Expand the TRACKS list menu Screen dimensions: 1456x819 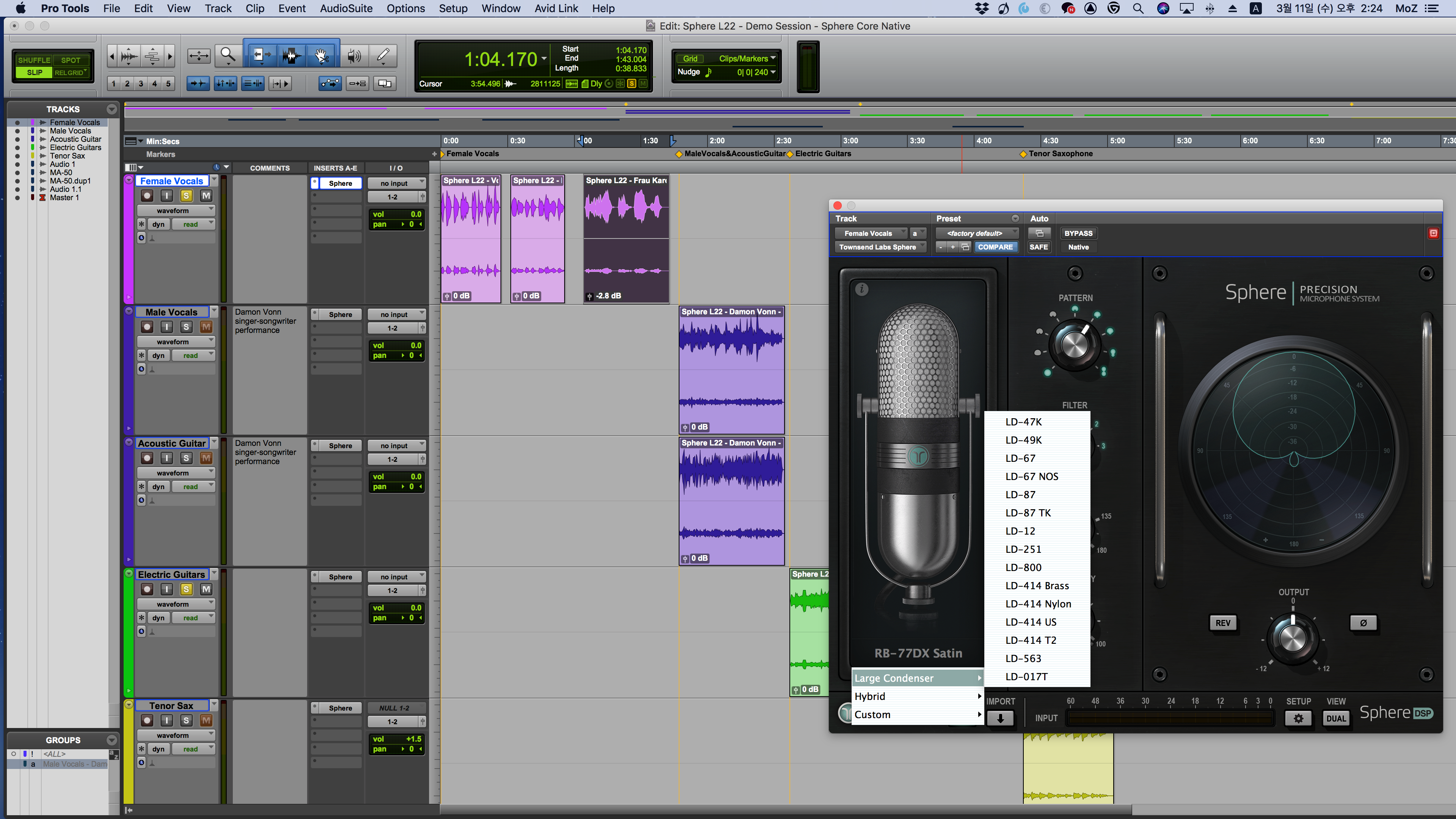pos(111,109)
